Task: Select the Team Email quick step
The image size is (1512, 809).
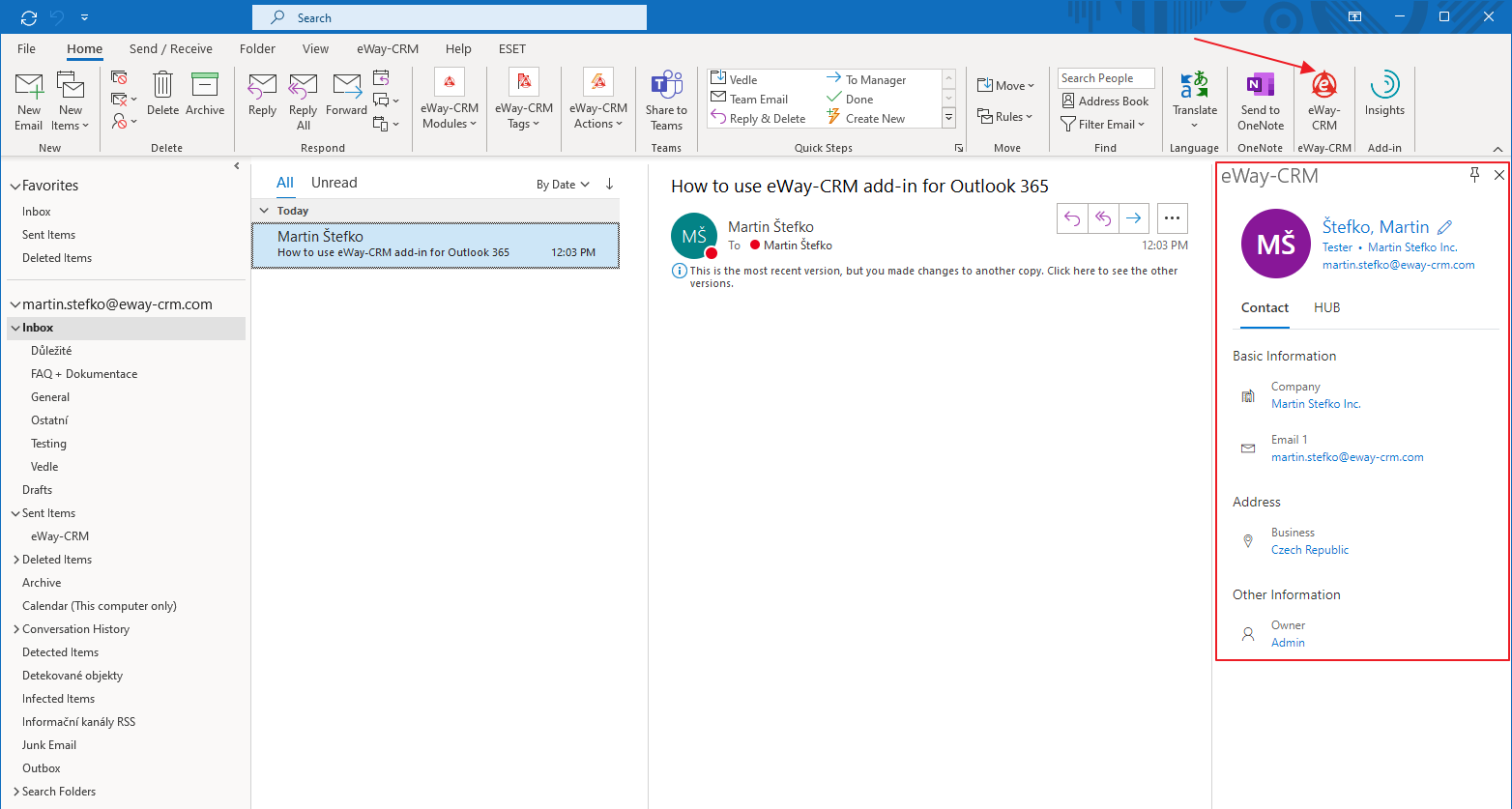Action: point(749,99)
